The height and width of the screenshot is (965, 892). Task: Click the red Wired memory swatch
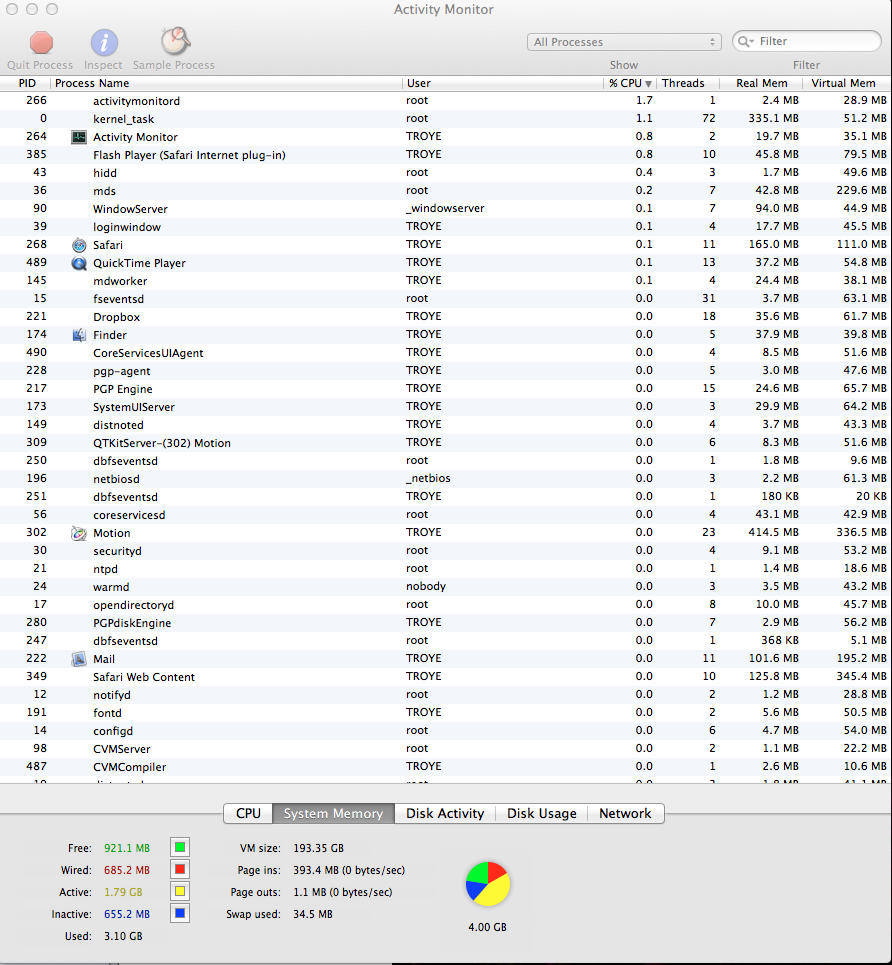tap(180, 870)
